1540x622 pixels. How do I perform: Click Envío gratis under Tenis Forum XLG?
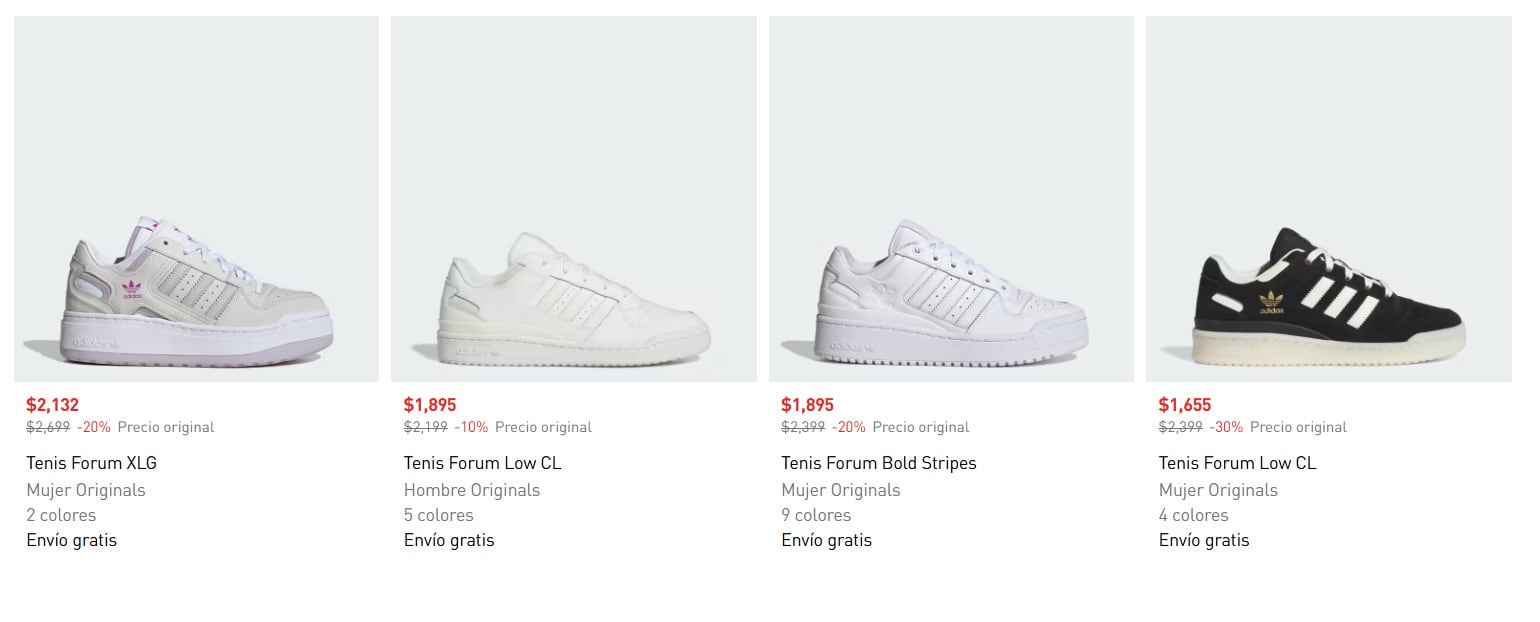(70, 540)
